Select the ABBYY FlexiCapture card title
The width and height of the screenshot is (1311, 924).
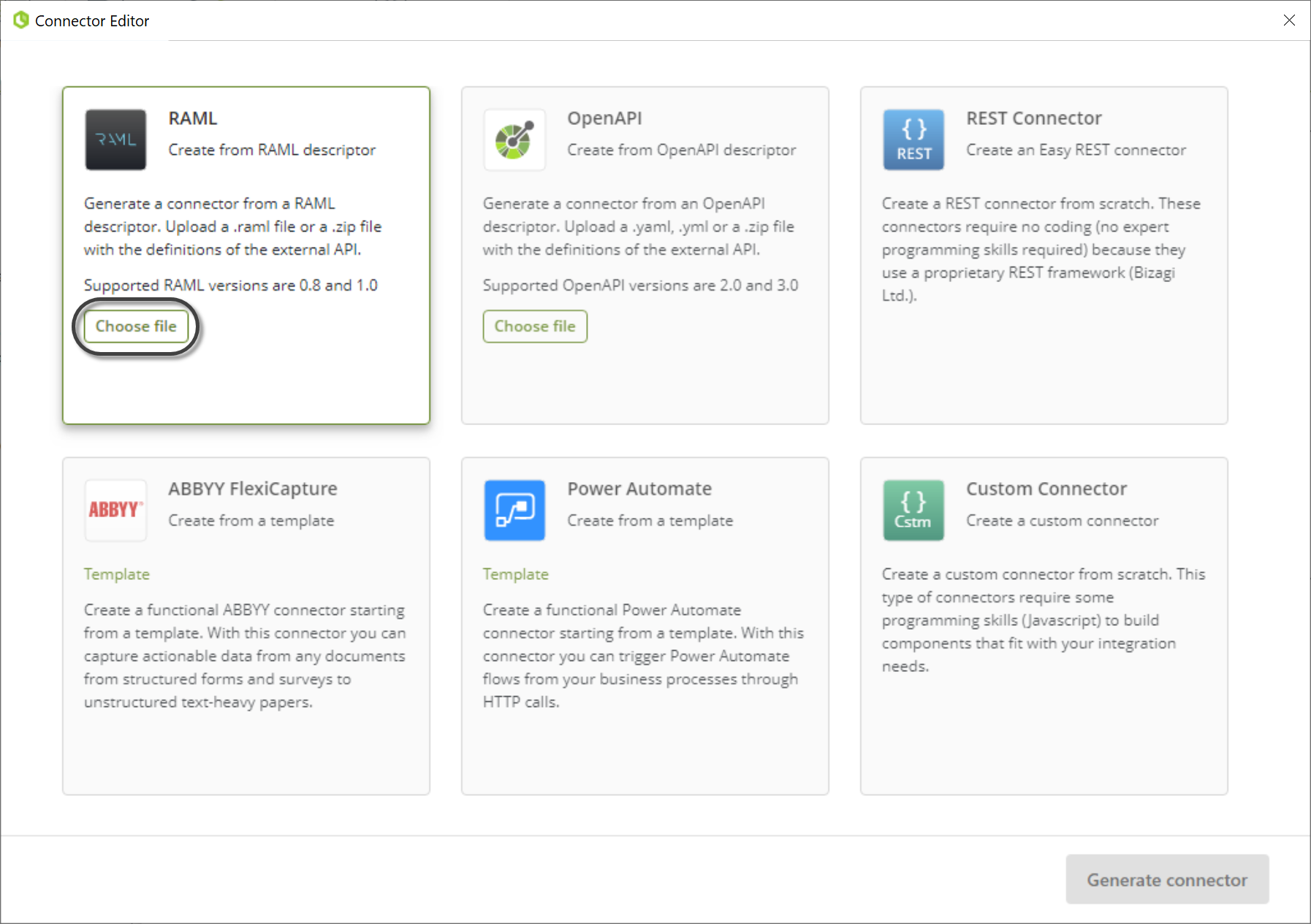click(x=253, y=489)
